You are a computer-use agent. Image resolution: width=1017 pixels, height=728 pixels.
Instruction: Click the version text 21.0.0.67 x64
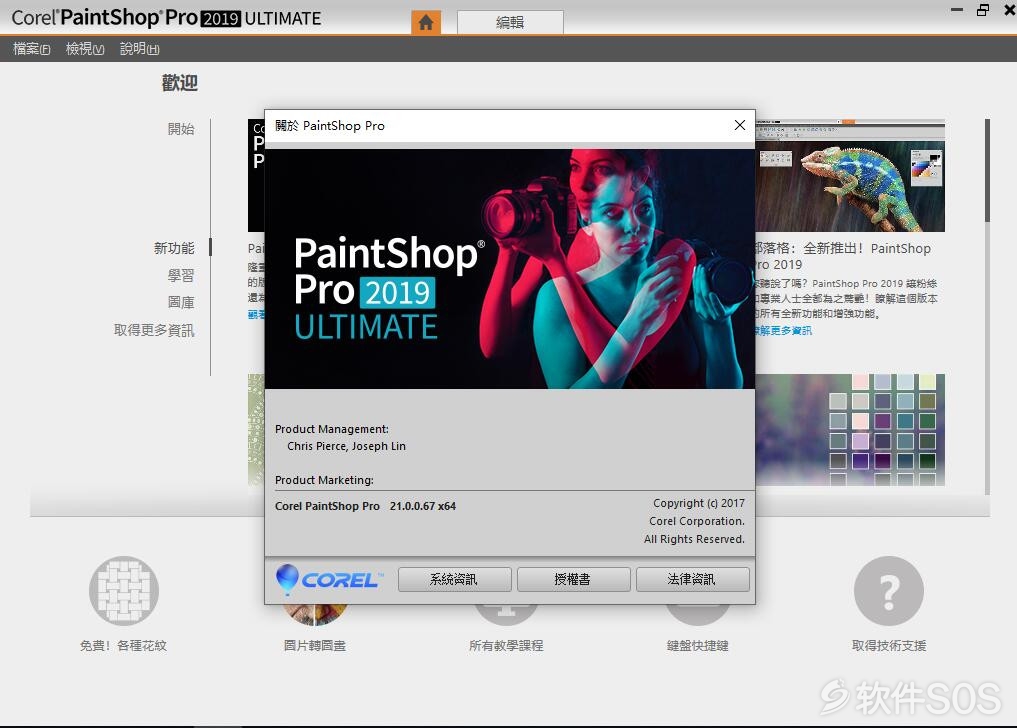[x=423, y=506]
